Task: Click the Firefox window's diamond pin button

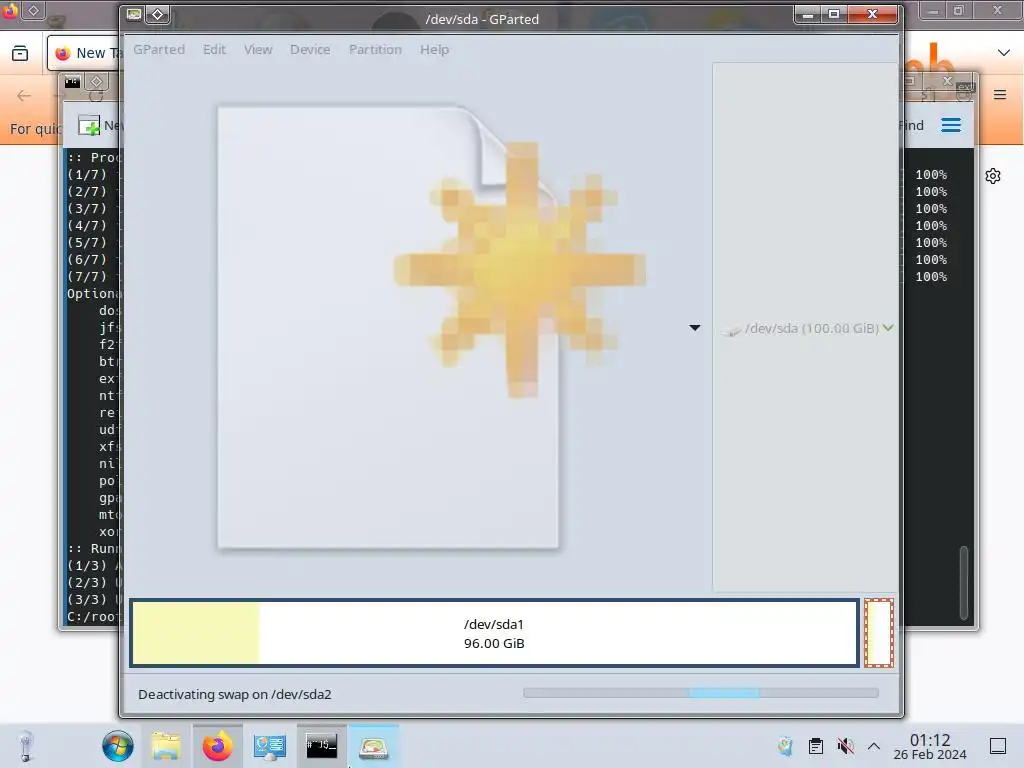Action: pos(33,10)
